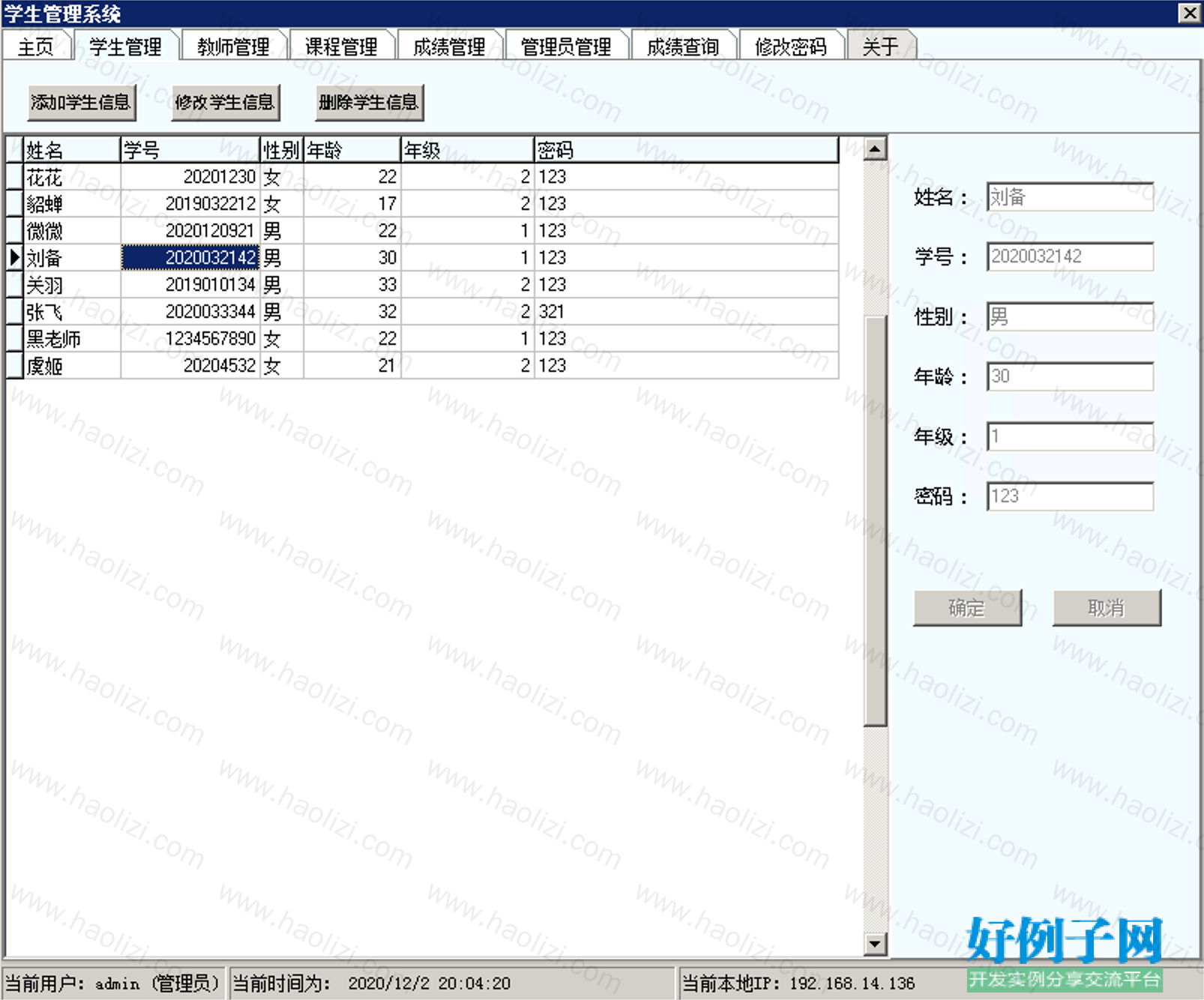
Task: Click the name cell 微微
Action: (x=72, y=231)
